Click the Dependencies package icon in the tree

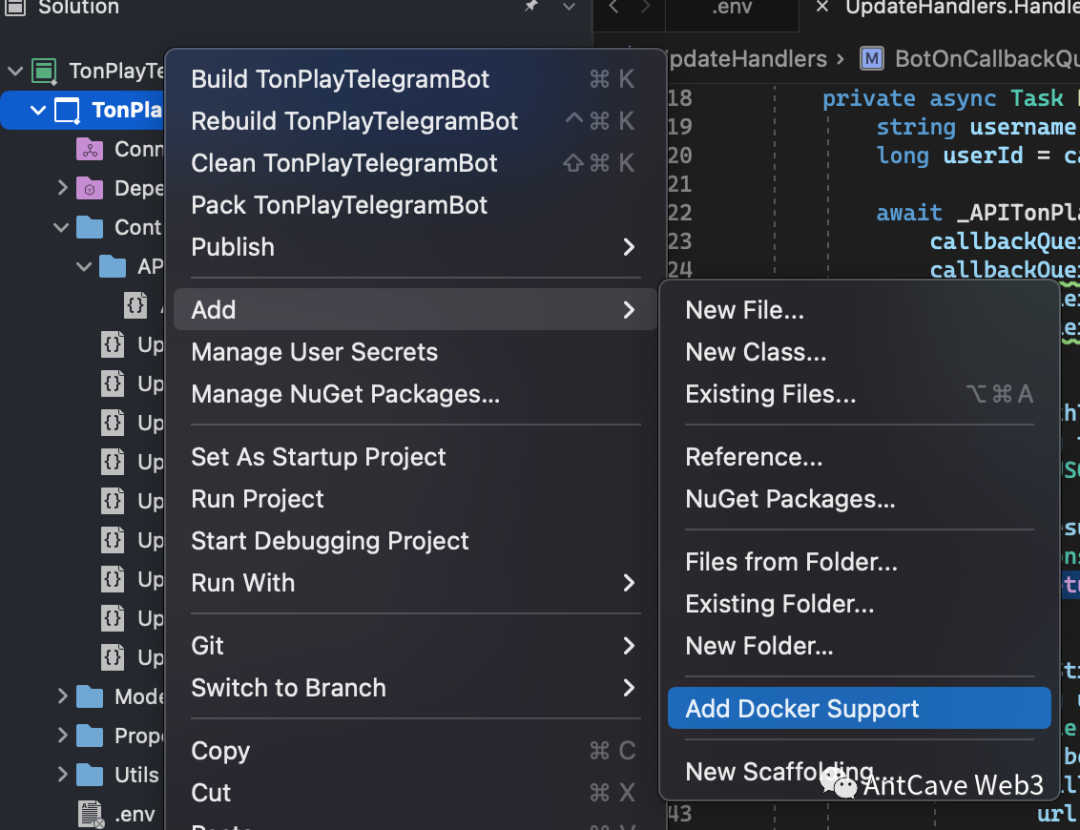tap(90, 188)
